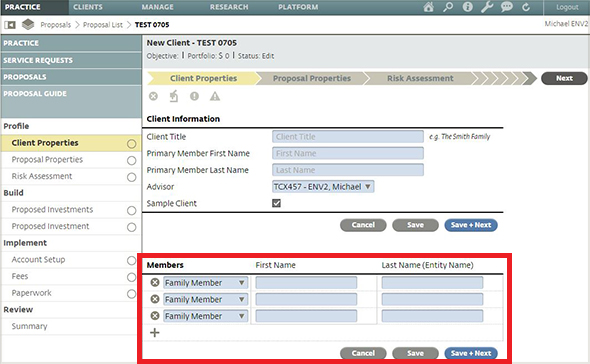Go to Risk Assessment wizard step

click(x=420, y=78)
